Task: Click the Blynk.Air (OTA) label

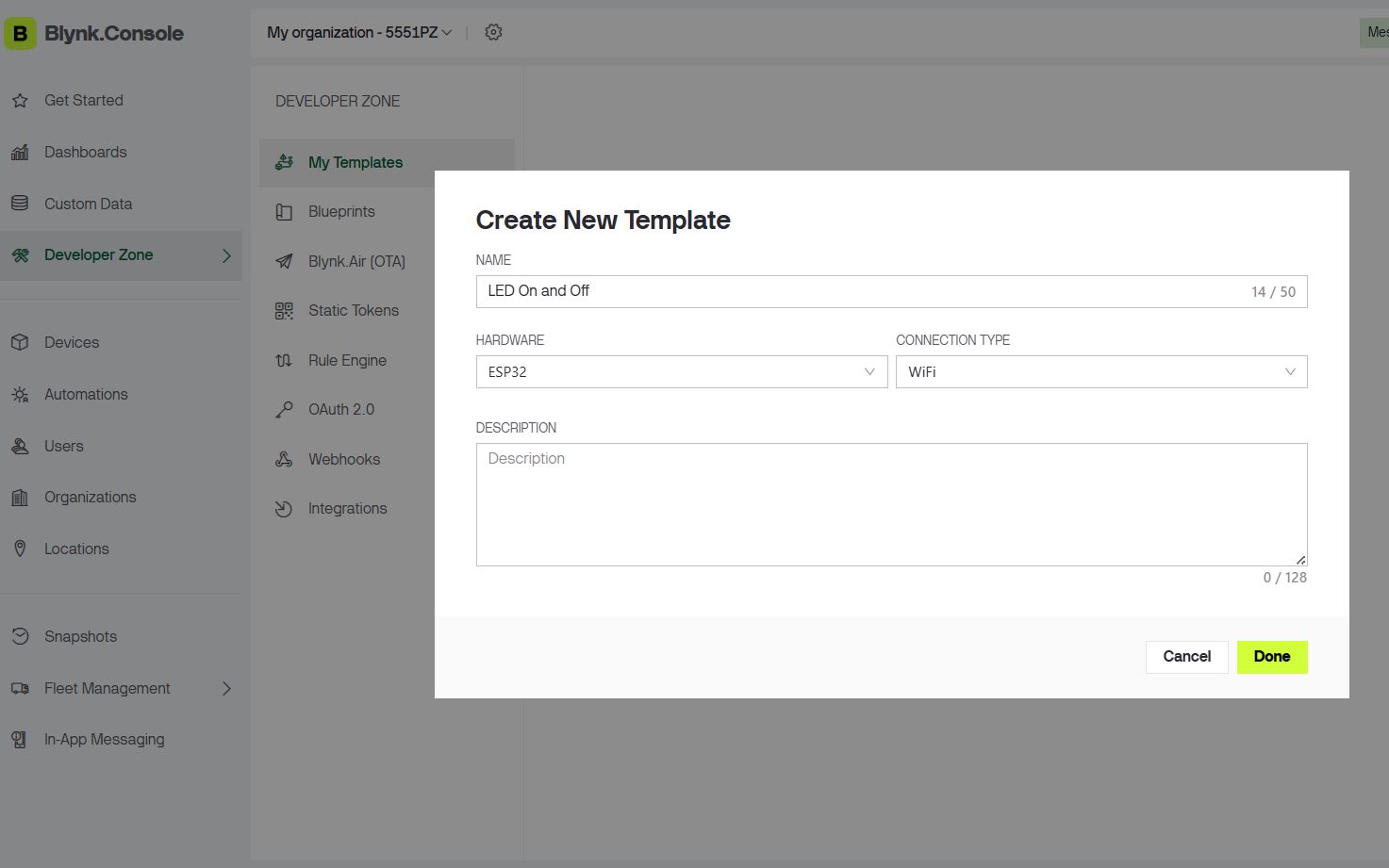Action: click(356, 261)
